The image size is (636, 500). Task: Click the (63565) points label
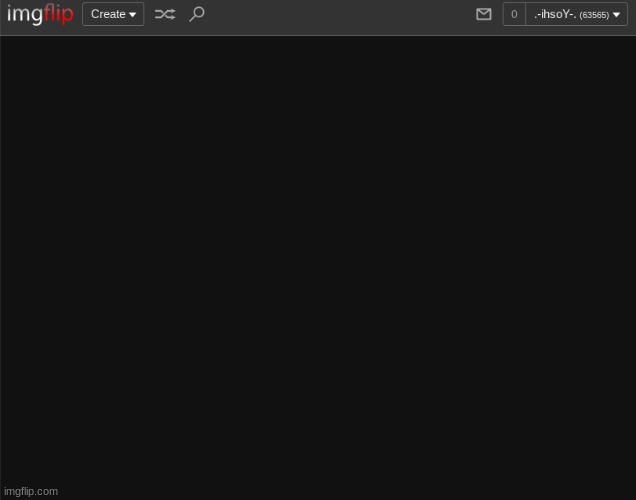[594, 15]
